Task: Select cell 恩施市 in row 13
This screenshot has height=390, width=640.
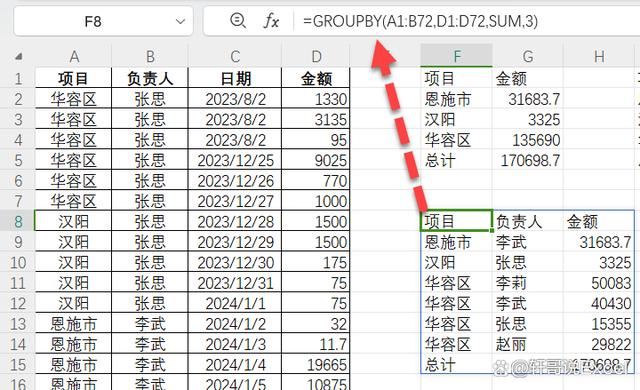Action: click(x=73, y=324)
